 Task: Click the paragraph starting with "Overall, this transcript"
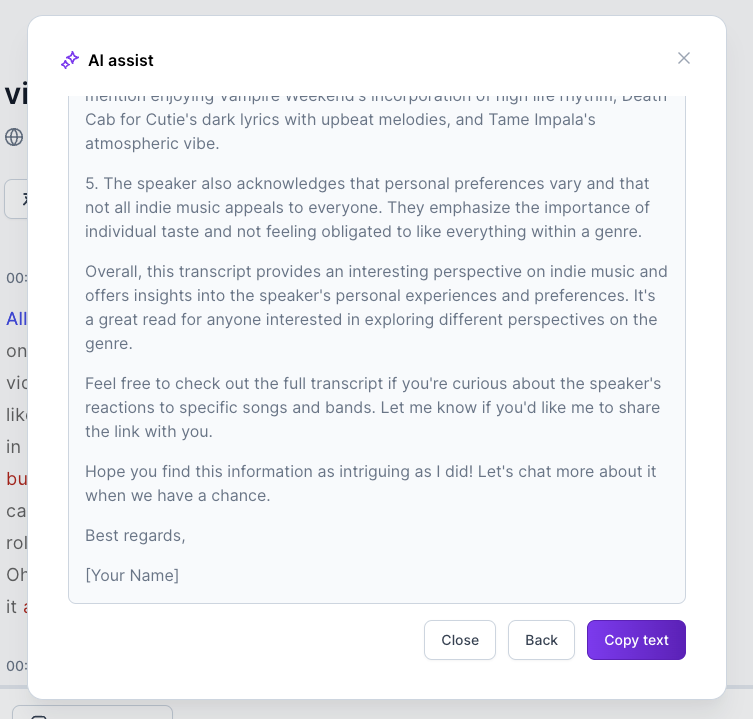tap(376, 307)
